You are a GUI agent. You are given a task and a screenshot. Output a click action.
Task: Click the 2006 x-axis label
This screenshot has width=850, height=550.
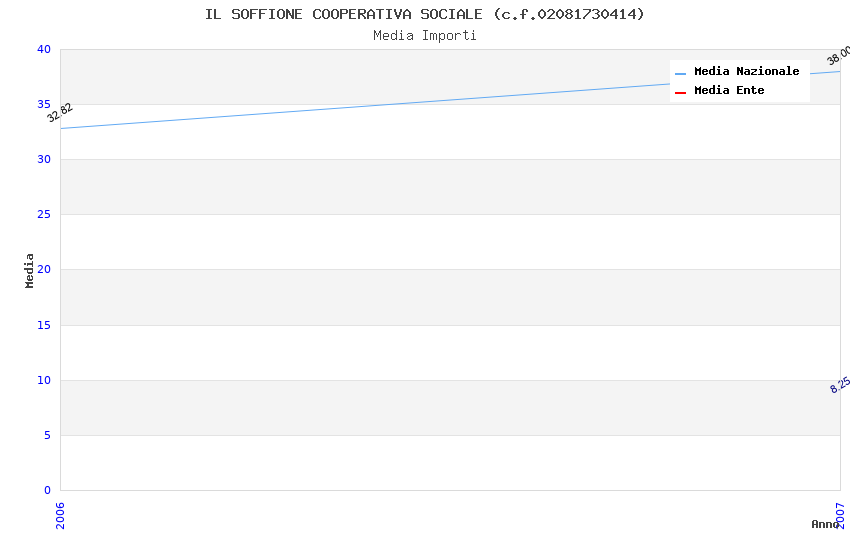click(x=60, y=515)
